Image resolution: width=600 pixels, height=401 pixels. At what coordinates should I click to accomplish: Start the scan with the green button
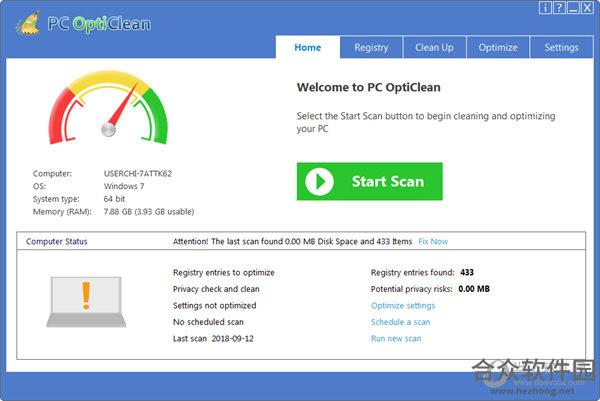click(x=370, y=181)
